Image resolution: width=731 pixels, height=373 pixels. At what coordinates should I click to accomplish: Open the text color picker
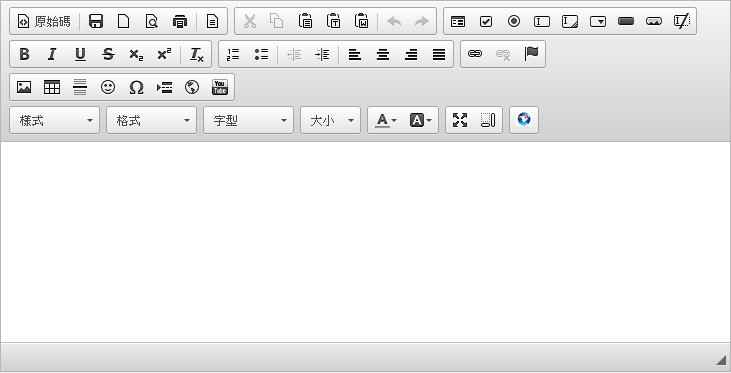pyautogui.click(x=386, y=120)
